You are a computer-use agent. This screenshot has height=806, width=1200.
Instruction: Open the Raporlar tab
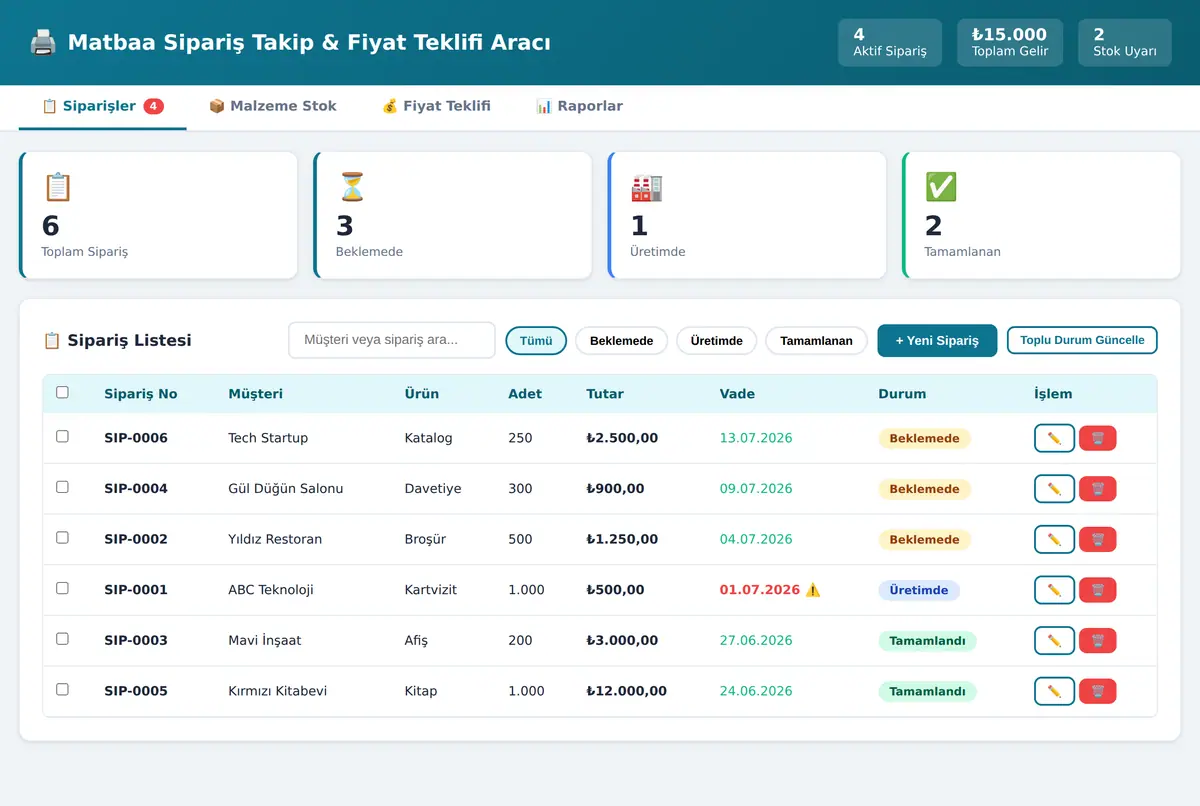point(579,106)
